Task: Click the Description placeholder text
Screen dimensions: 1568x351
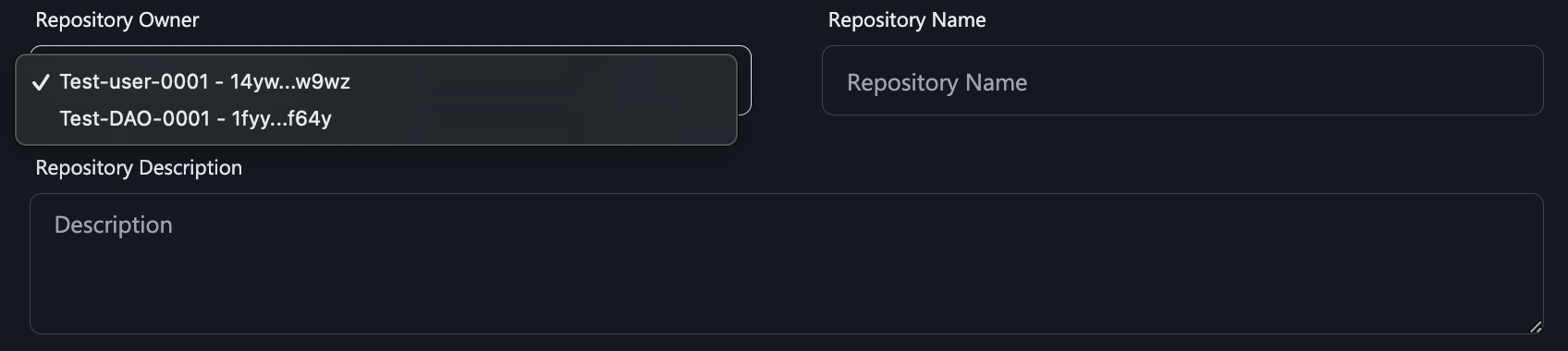Action: coord(114,224)
